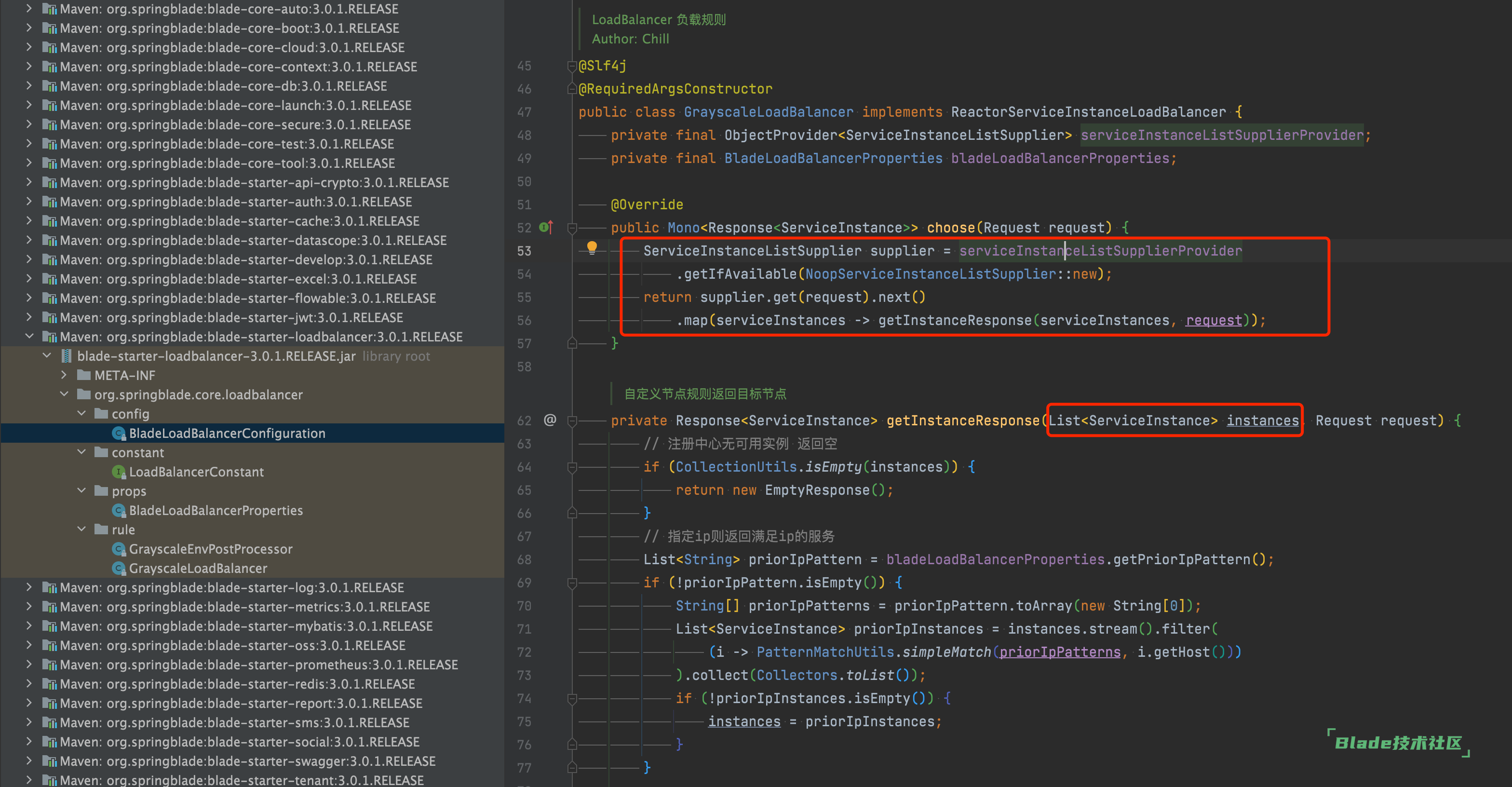Collapse the props folder
Screen dimensions: 1512x787
[81, 490]
